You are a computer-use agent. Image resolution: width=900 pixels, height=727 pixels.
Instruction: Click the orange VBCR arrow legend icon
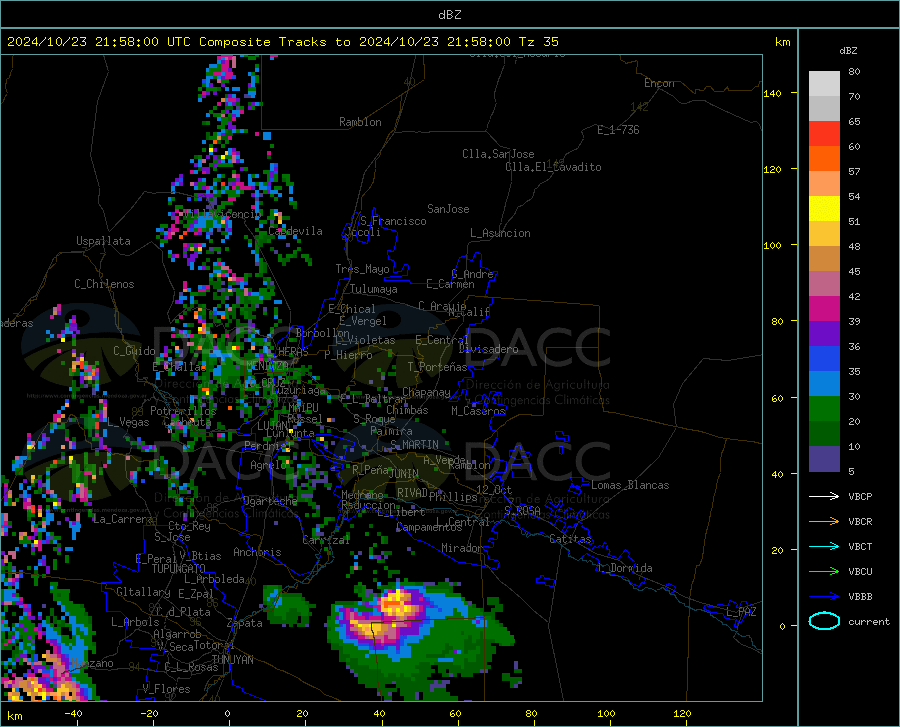tap(824, 522)
